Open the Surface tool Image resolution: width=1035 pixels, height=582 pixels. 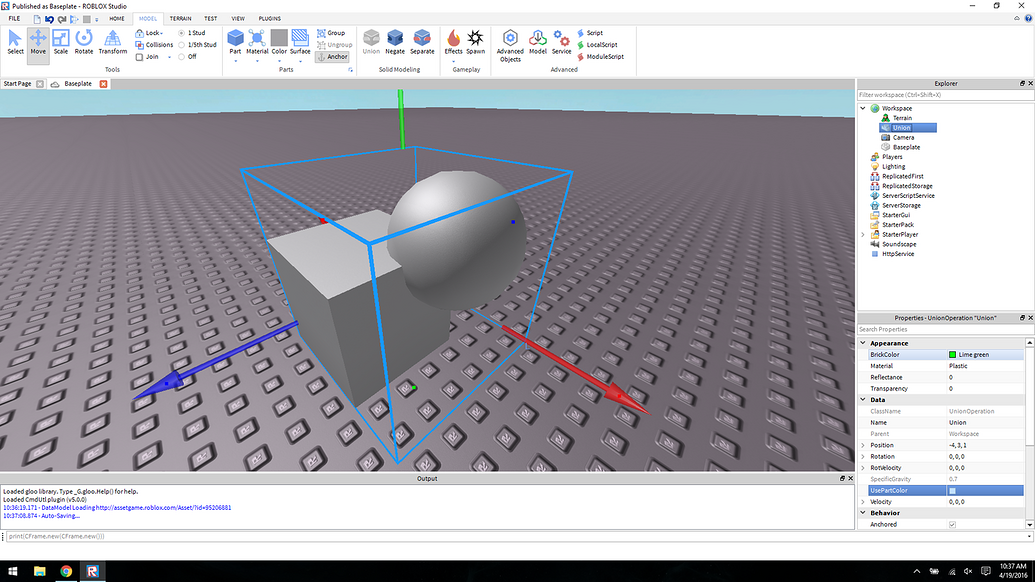(x=300, y=42)
